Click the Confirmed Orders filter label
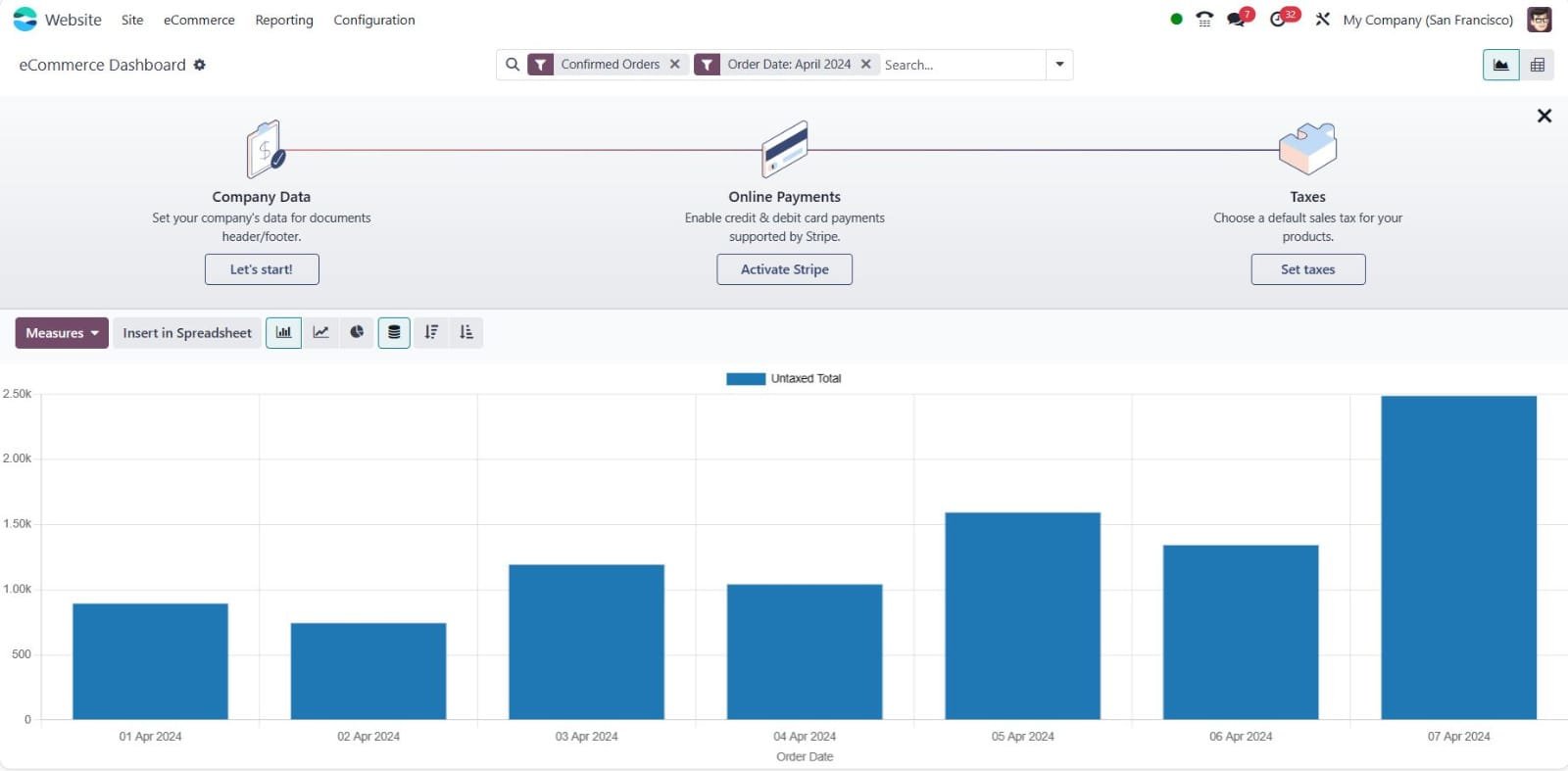The height and width of the screenshot is (771, 1568). click(611, 65)
